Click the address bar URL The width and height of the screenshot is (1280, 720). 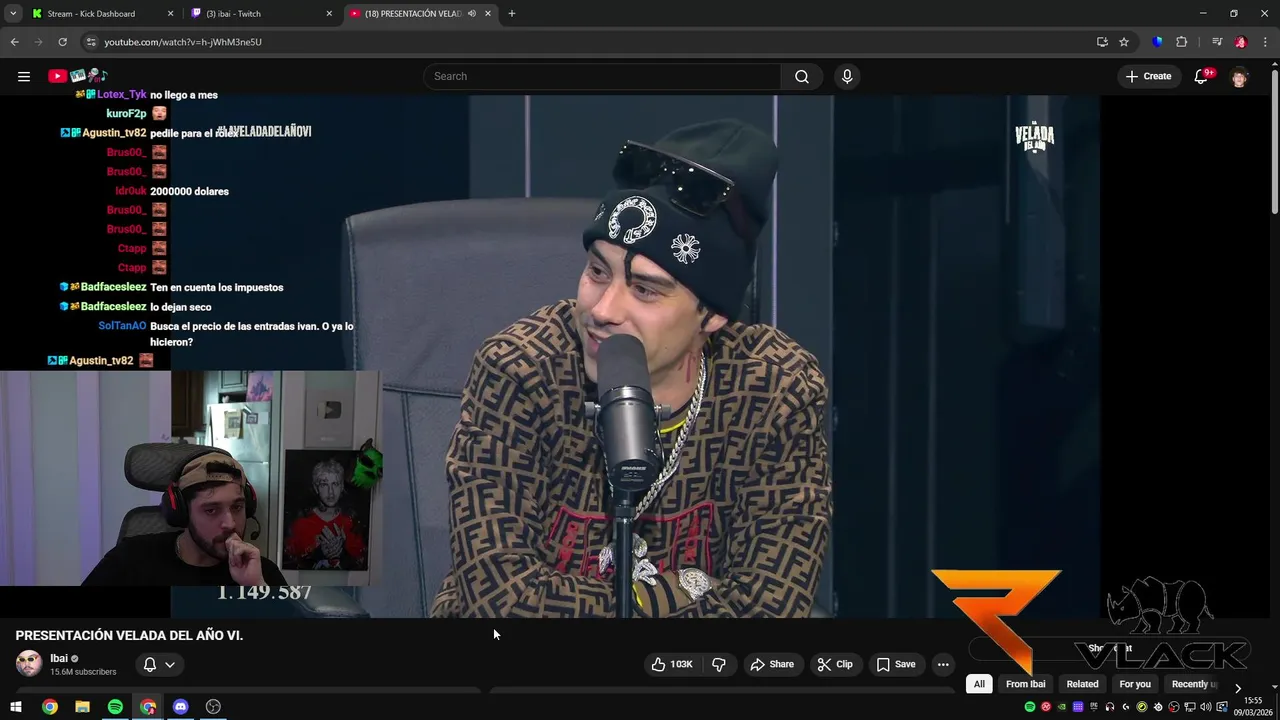pyautogui.click(x=183, y=42)
